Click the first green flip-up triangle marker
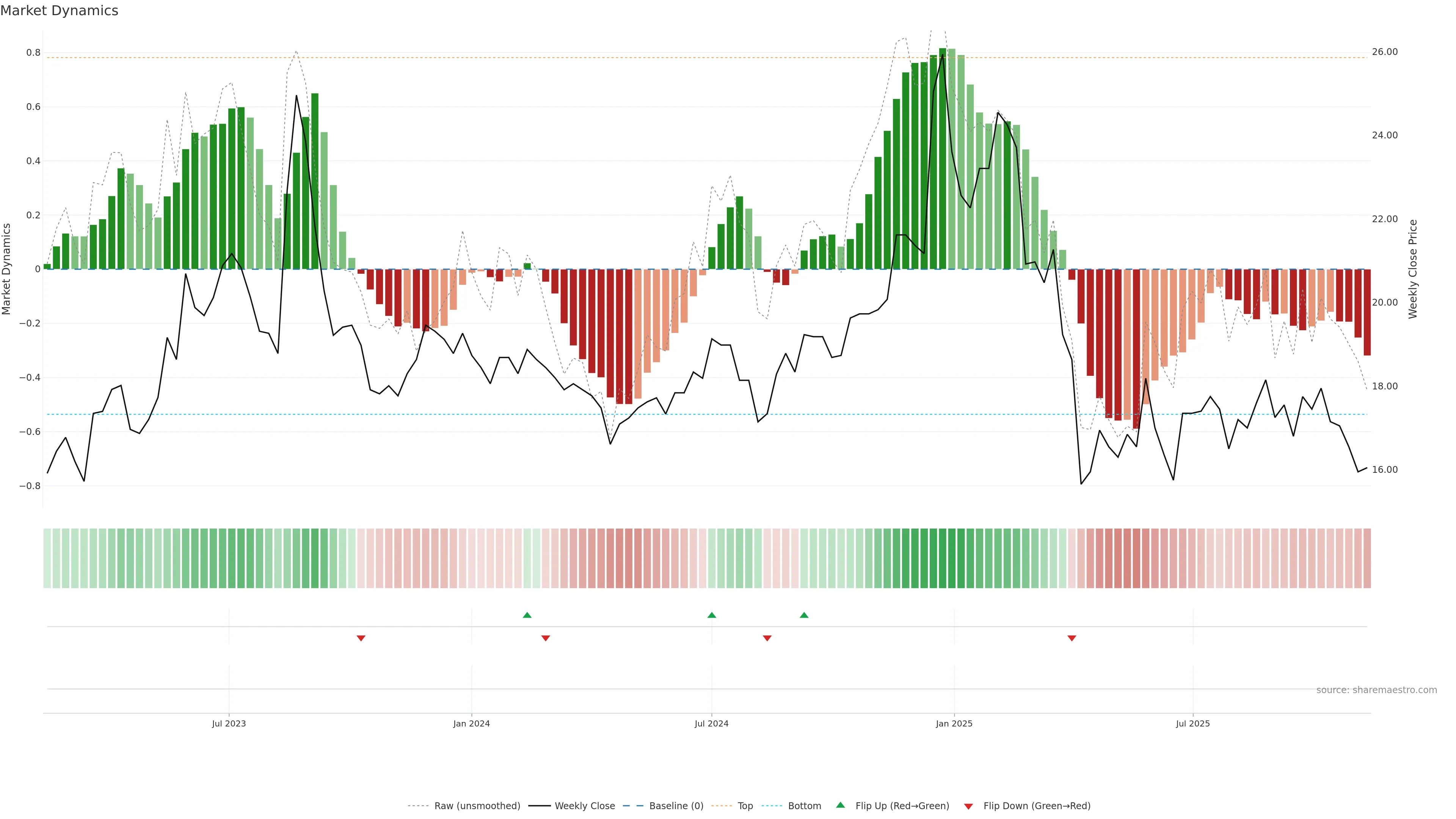This screenshot has height=819, width=1456. (x=527, y=615)
